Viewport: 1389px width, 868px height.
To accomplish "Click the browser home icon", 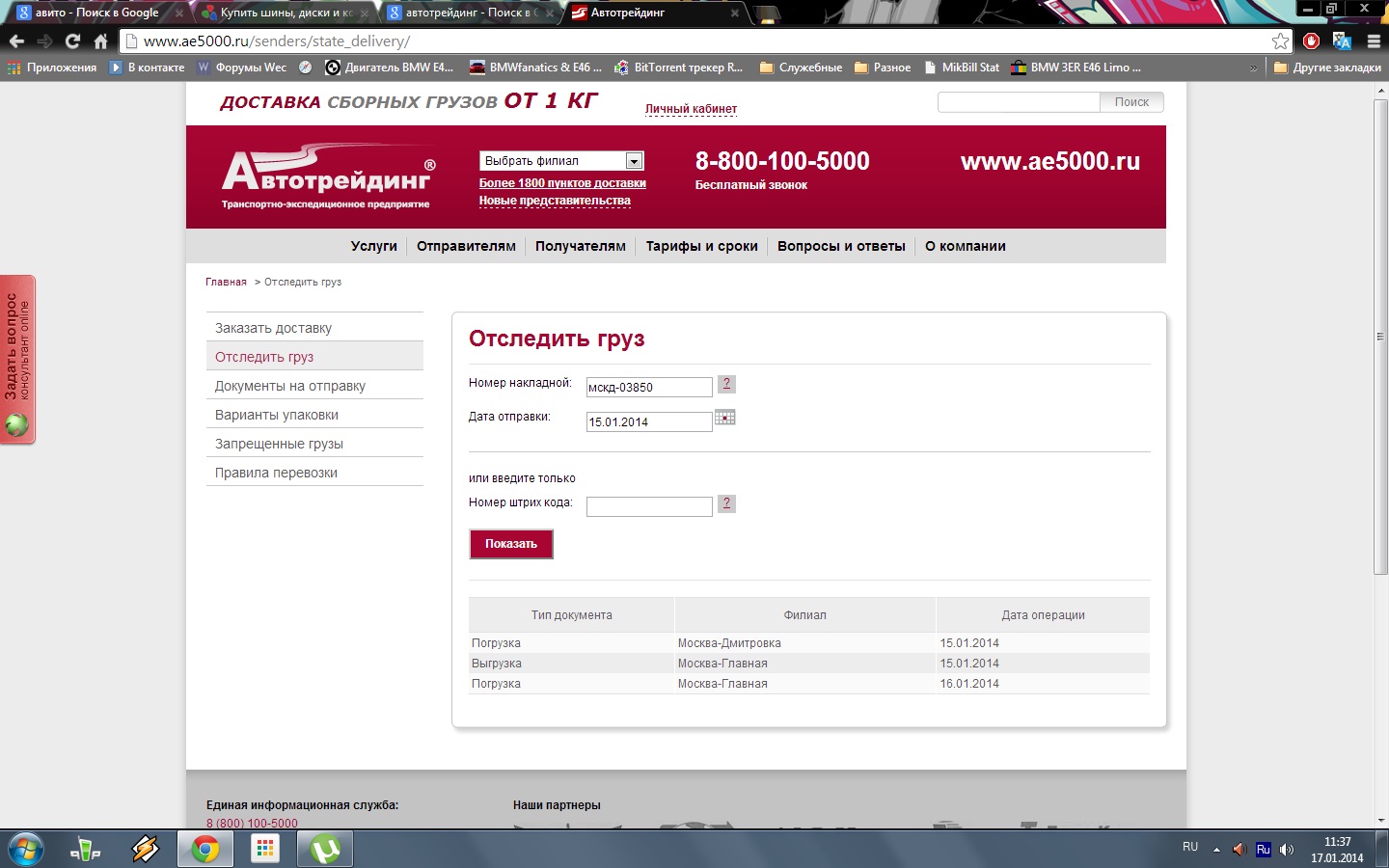I will click(x=100, y=41).
